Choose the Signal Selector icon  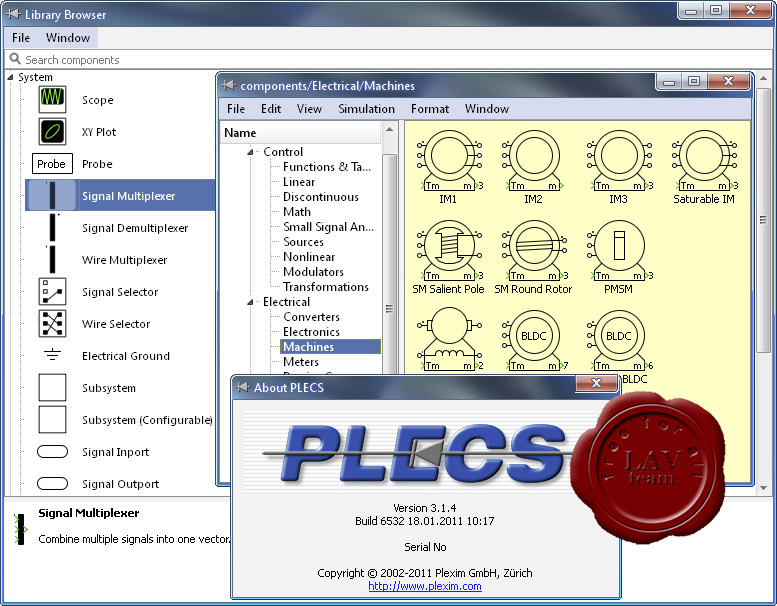pos(52,291)
